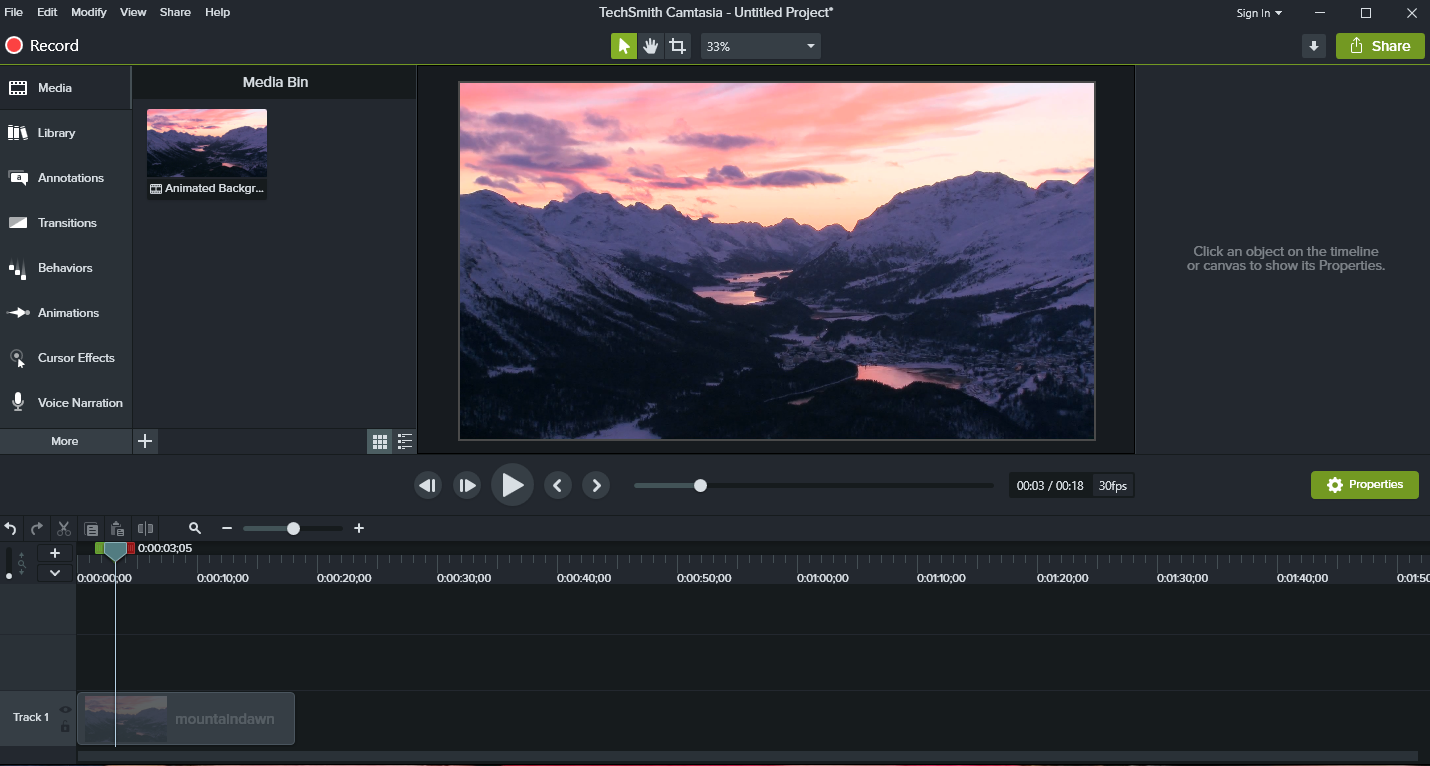Switch Media Bin to list view
The height and width of the screenshot is (766, 1430).
405,441
